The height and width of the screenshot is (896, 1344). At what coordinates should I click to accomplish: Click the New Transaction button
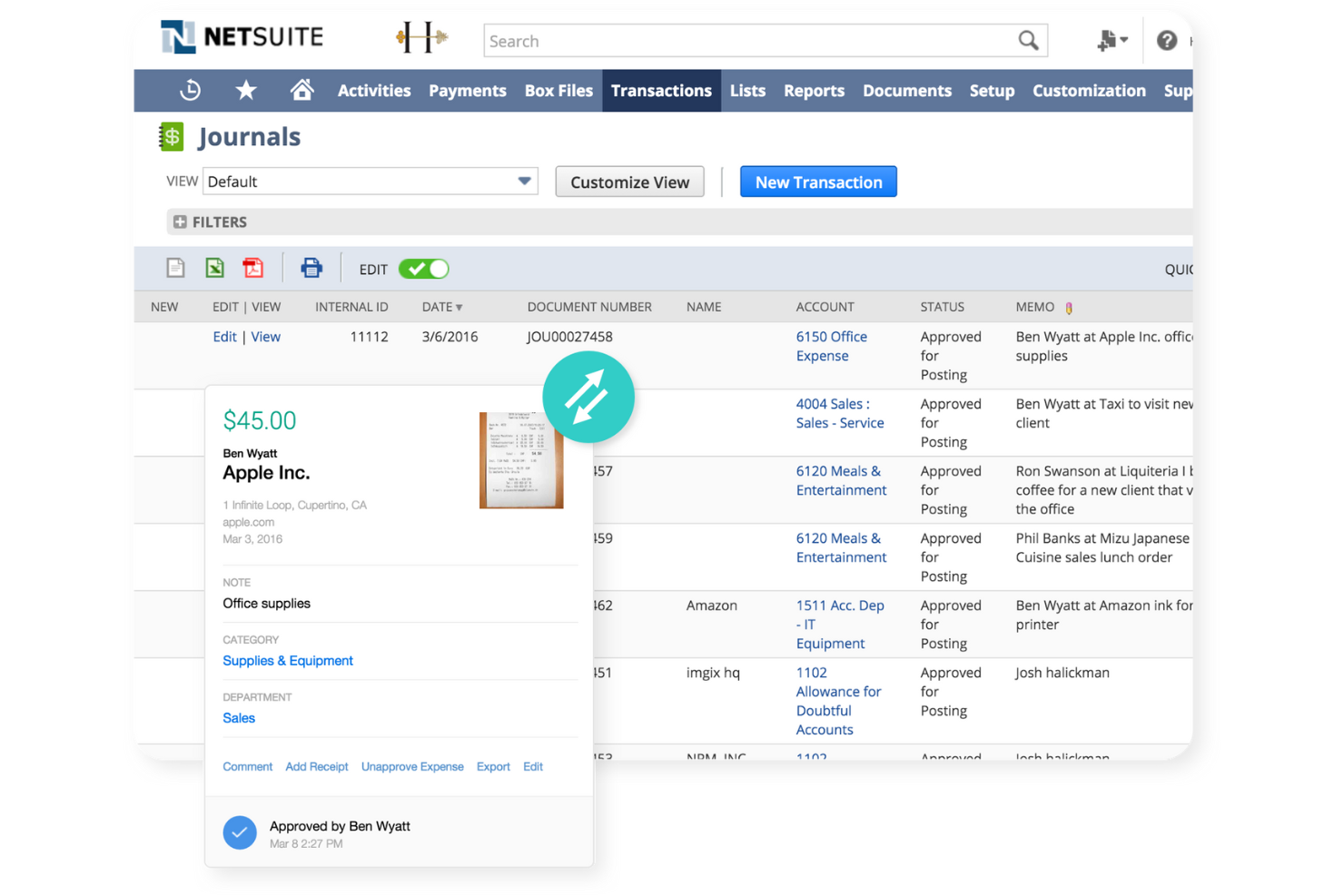817,182
